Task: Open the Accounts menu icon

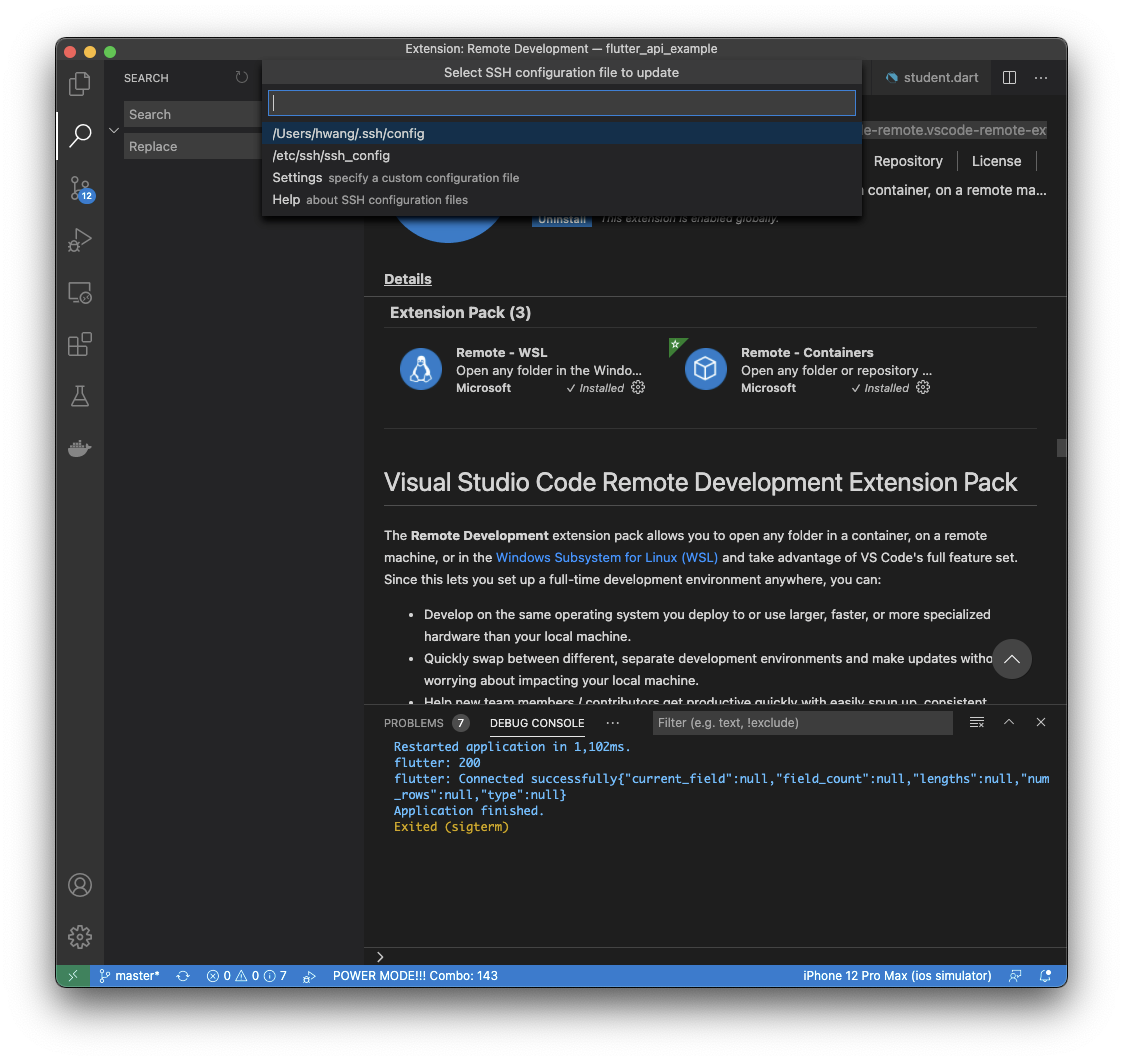Action: 79,885
